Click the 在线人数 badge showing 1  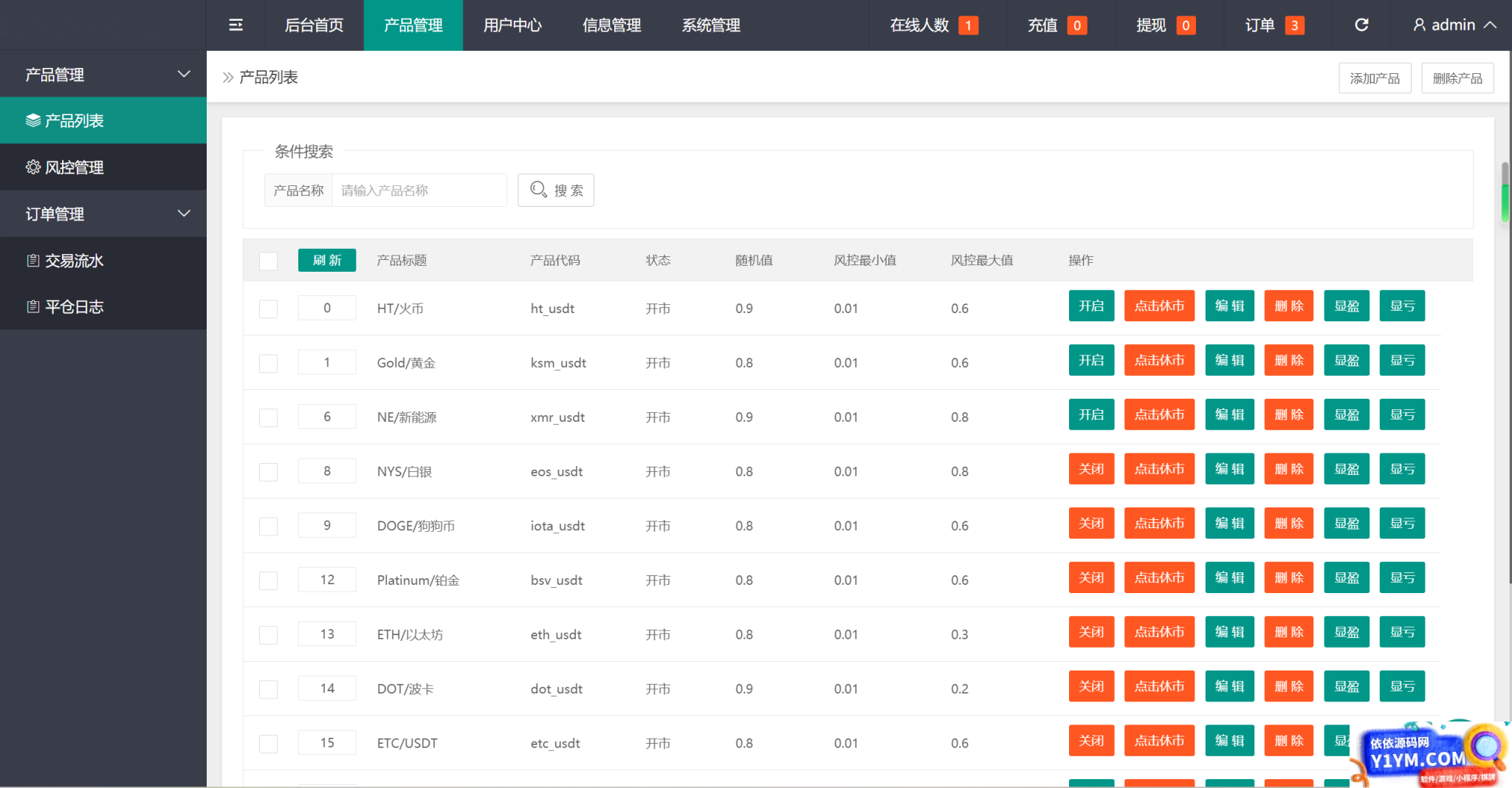(x=968, y=26)
